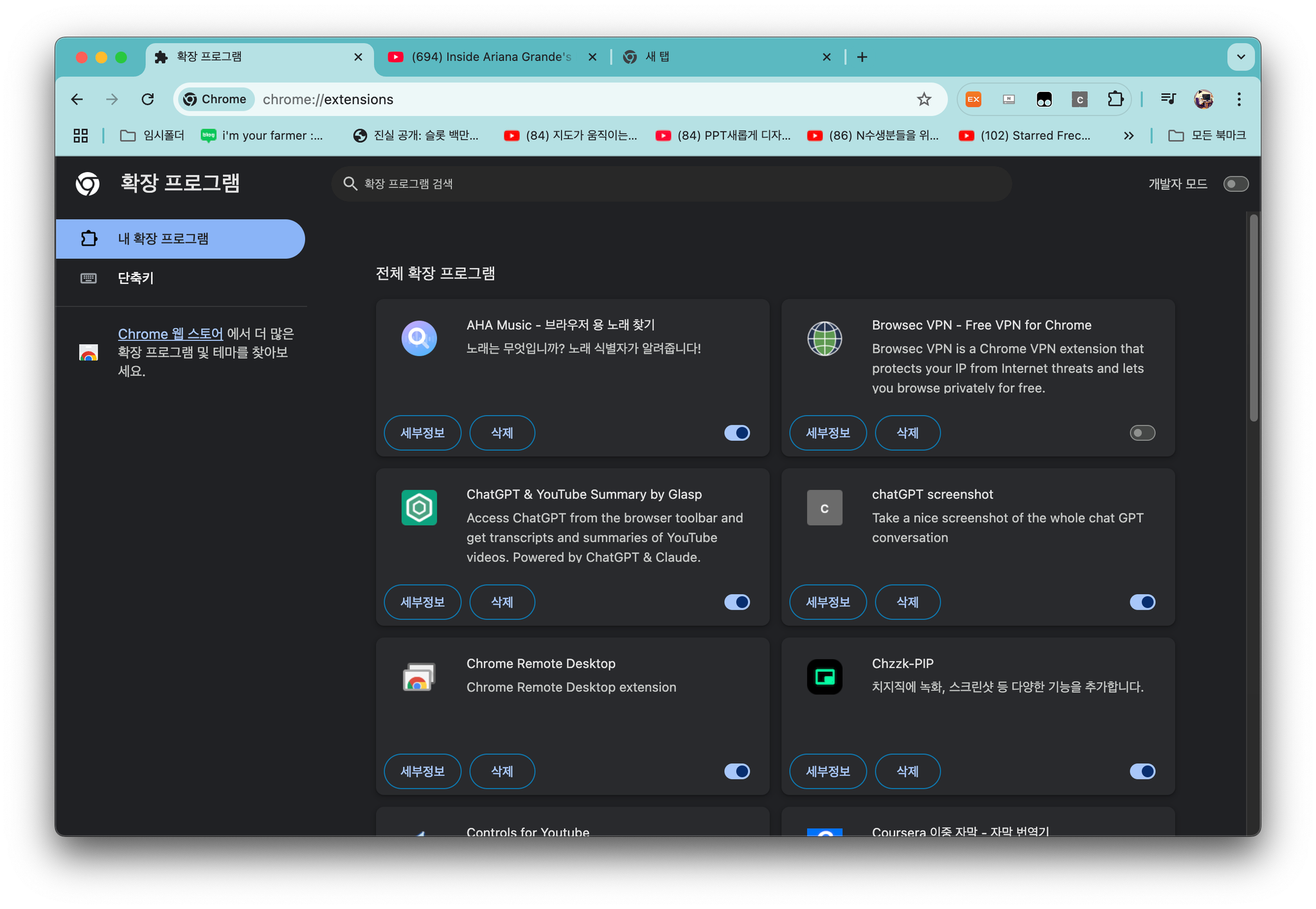Expand the tab search dropdown arrow
Image resolution: width=1316 pixels, height=909 pixels.
(1241, 57)
